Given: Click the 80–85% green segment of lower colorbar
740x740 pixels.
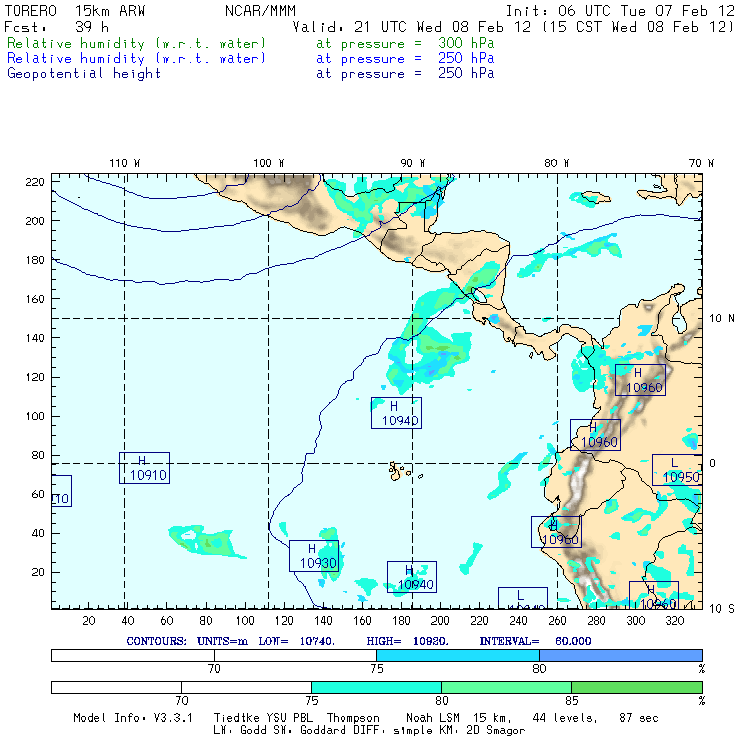Looking at the screenshot, I should 506,688.
